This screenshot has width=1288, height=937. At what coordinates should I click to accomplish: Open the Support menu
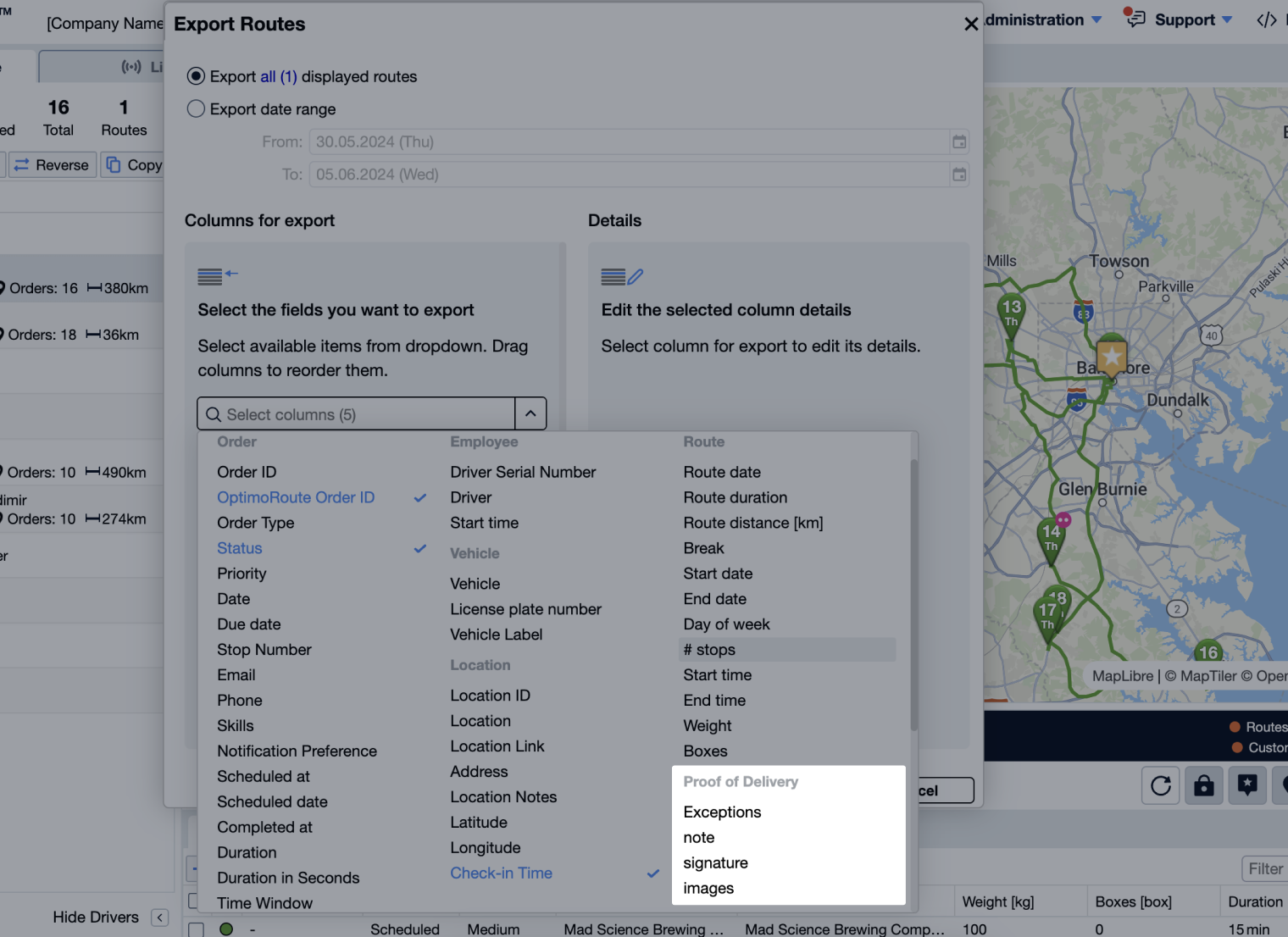point(1186,19)
